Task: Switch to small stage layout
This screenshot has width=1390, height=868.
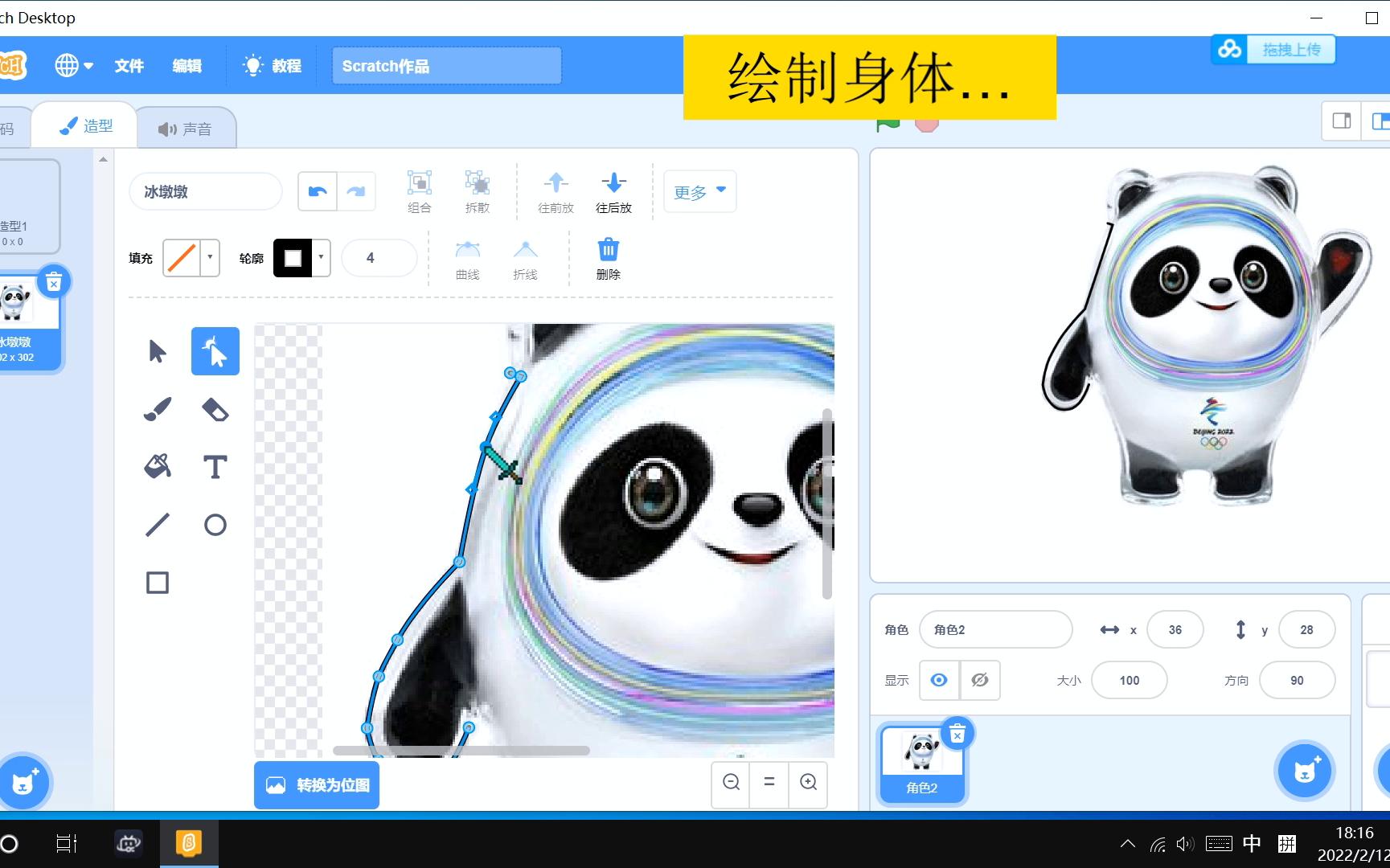Action: pos(1342,121)
